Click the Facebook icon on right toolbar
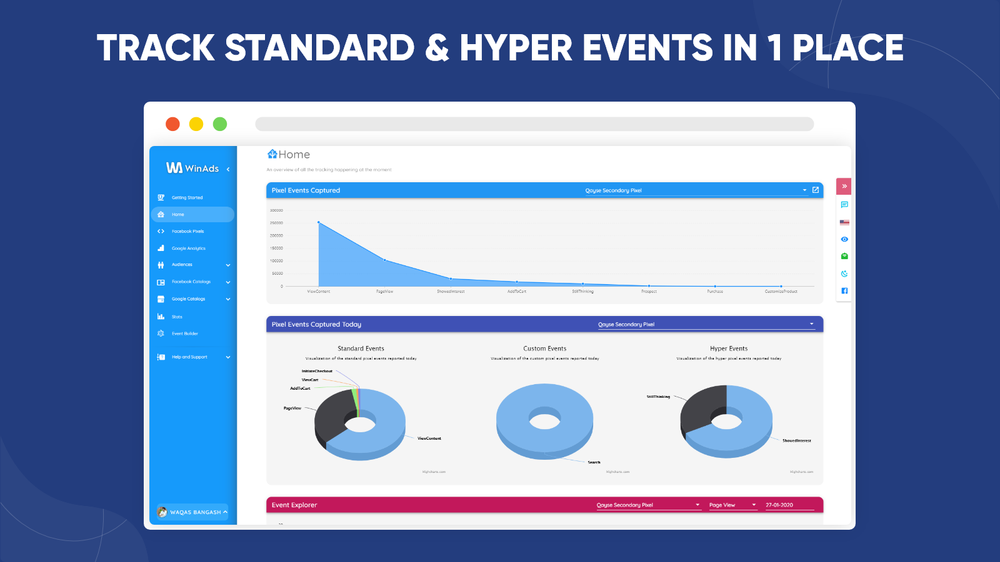The height and width of the screenshot is (562, 1000). coord(844,291)
